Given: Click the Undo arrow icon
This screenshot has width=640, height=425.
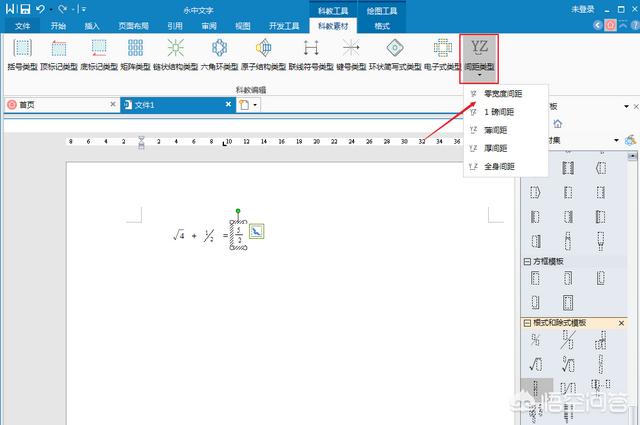Looking at the screenshot, I should tap(40, 9).
